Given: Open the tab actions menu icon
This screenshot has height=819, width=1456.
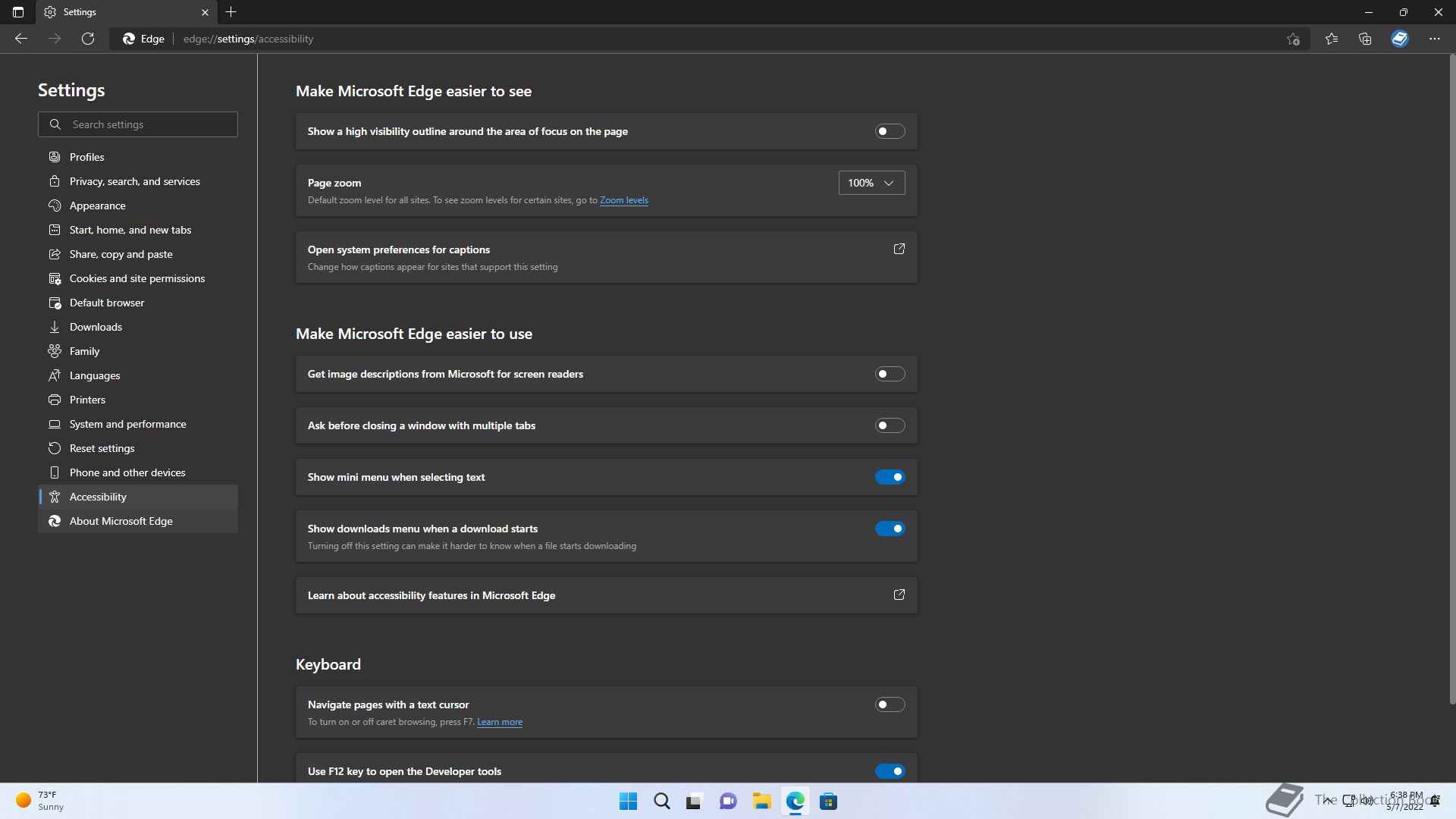Looking at the screenshot, I should (x=18, y=12).
